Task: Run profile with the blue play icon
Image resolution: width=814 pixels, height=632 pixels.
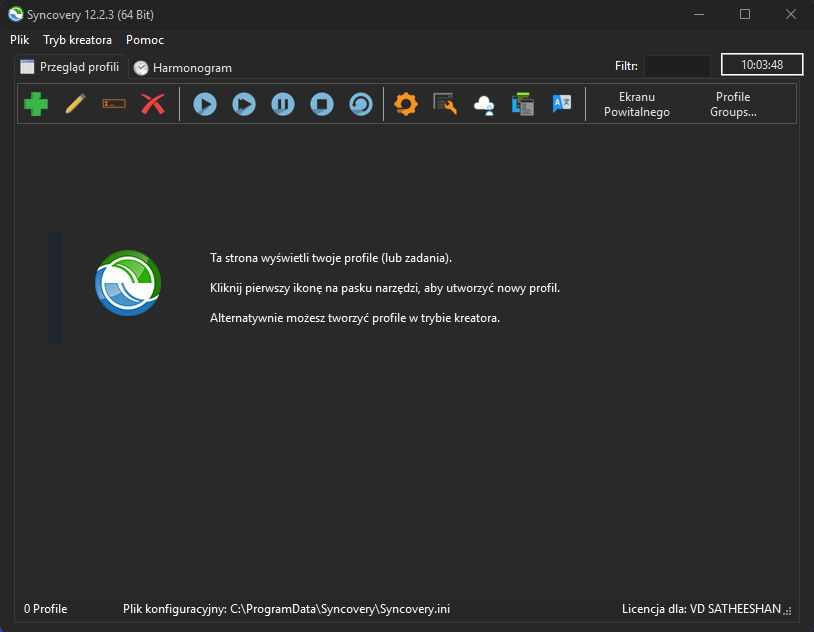Action: coord(205,104)
